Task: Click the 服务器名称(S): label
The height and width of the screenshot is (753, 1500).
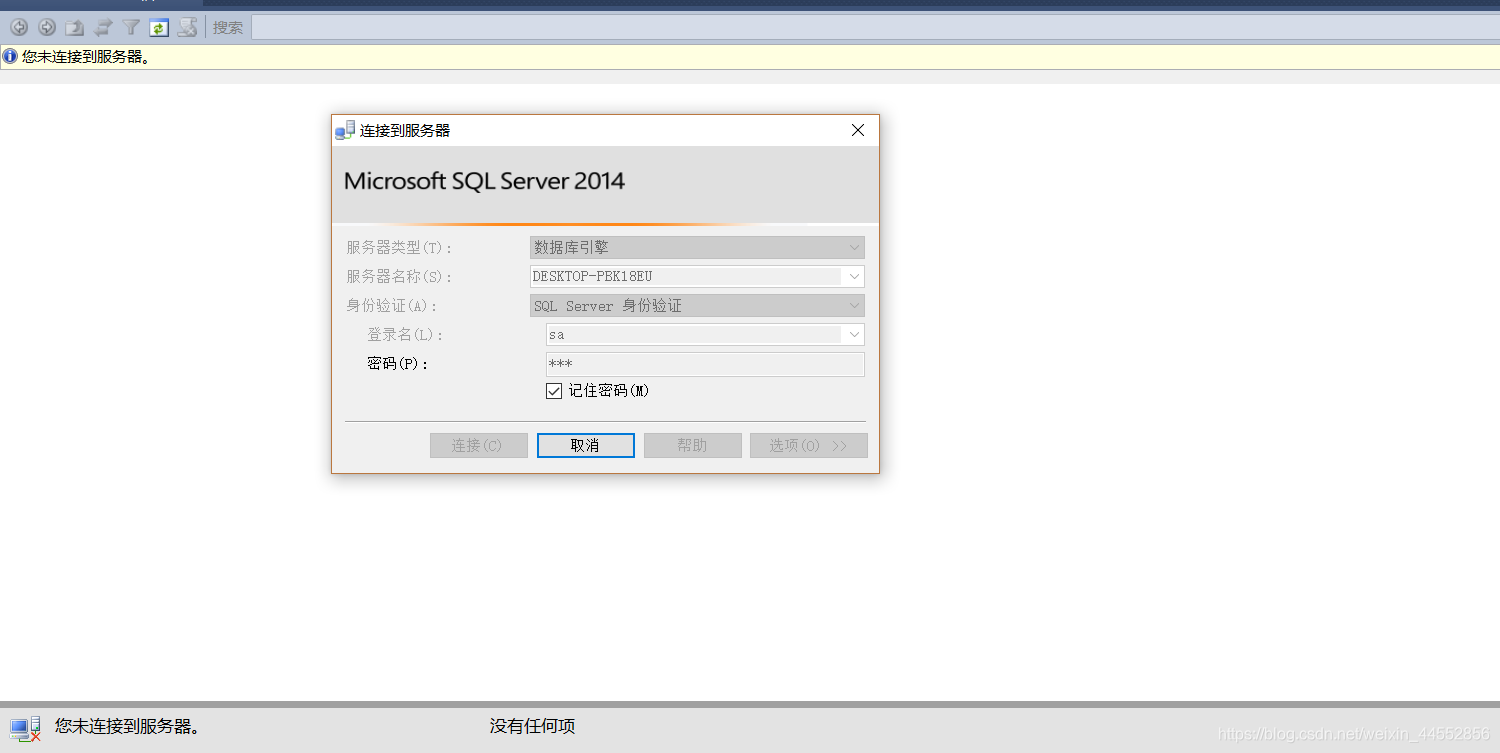Action: coord(400,277)
